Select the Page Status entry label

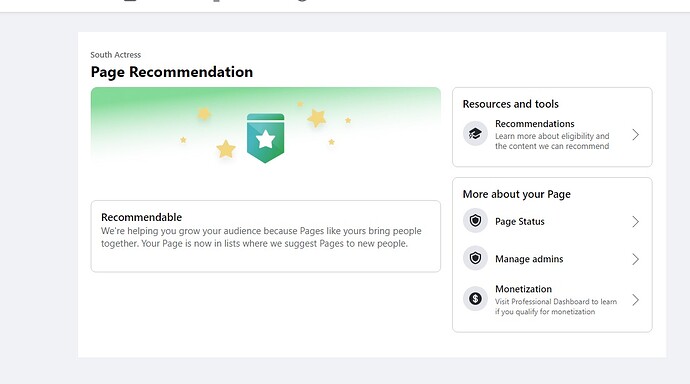click(520, 222)
